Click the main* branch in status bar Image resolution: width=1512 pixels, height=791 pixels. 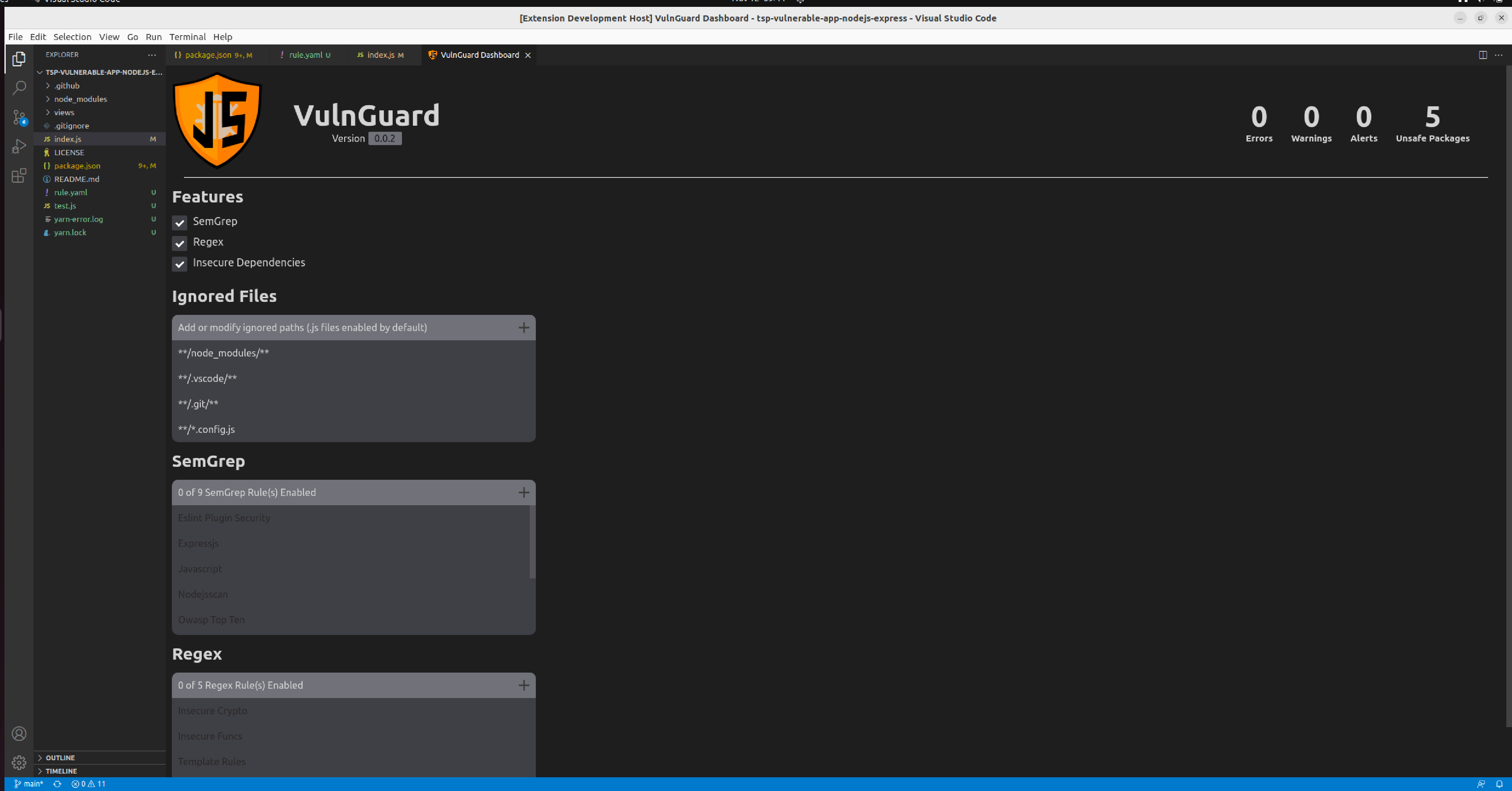[x=29, y=784]
